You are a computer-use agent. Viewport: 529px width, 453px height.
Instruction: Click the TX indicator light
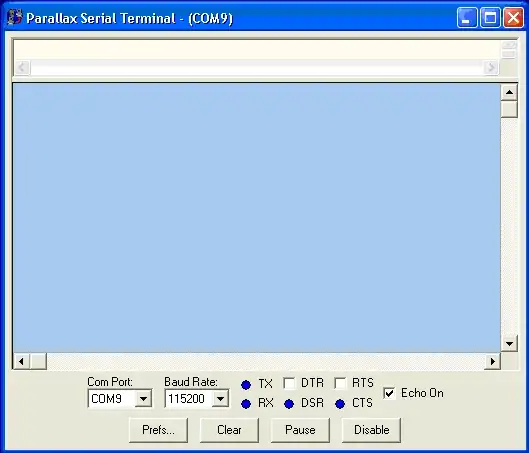(x=246, y=385)
